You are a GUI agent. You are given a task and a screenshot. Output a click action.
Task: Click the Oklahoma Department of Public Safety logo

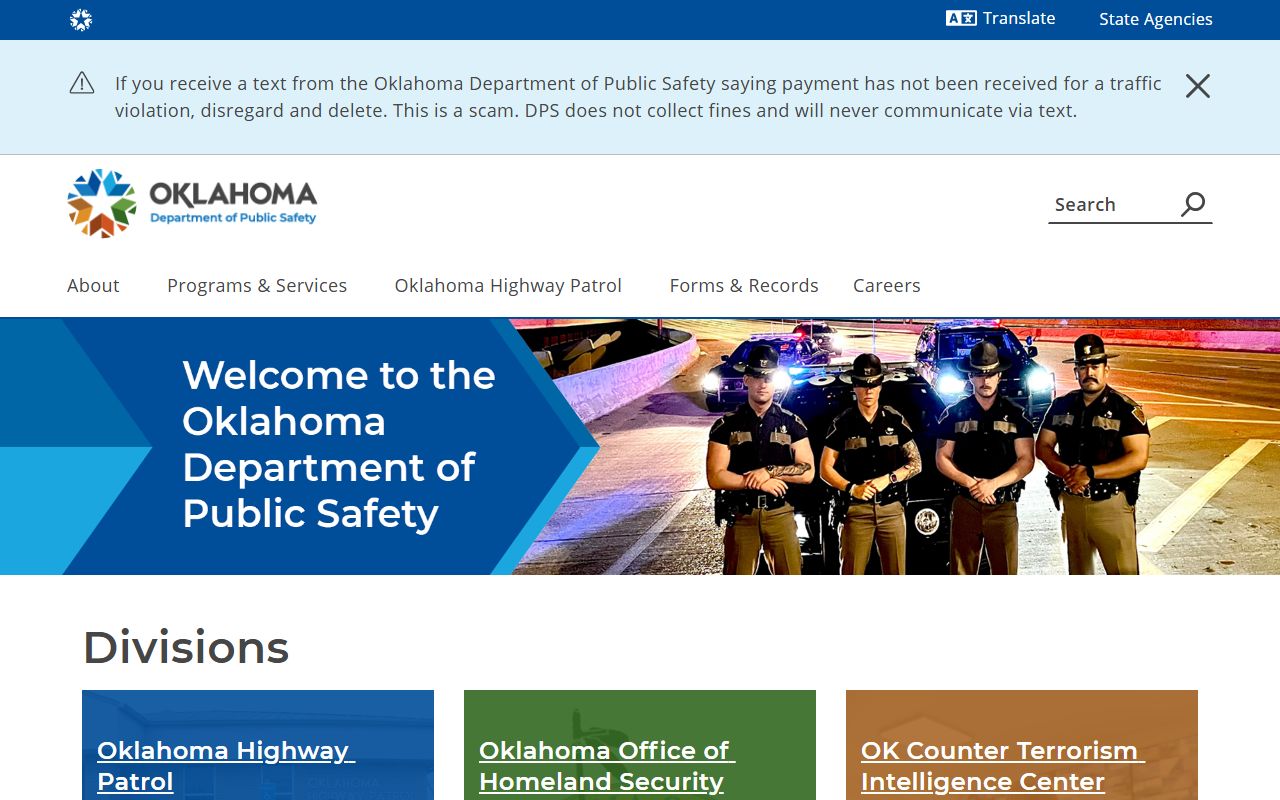(192, 203)
